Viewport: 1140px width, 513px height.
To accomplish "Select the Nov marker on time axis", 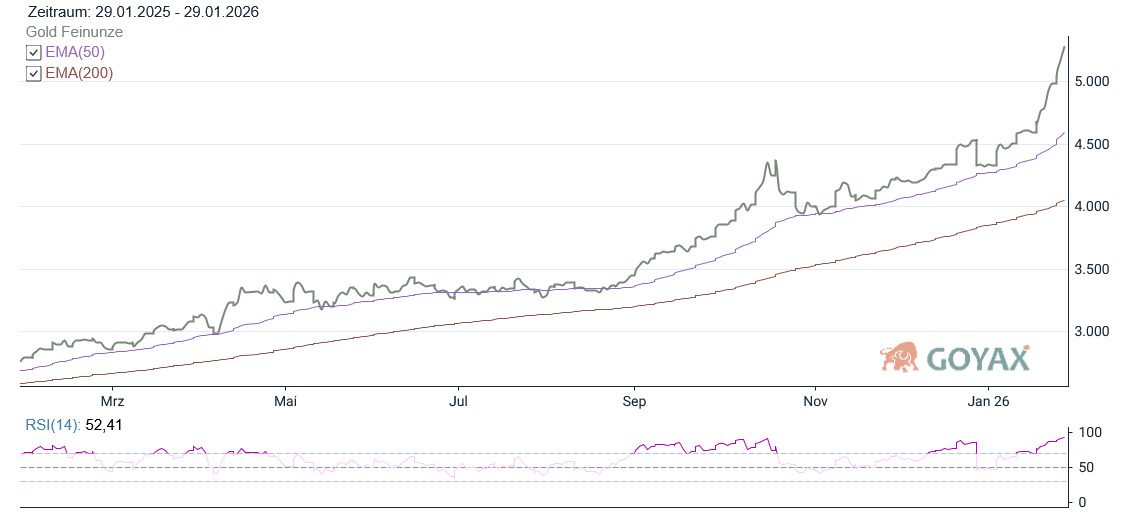I will 816,402.
